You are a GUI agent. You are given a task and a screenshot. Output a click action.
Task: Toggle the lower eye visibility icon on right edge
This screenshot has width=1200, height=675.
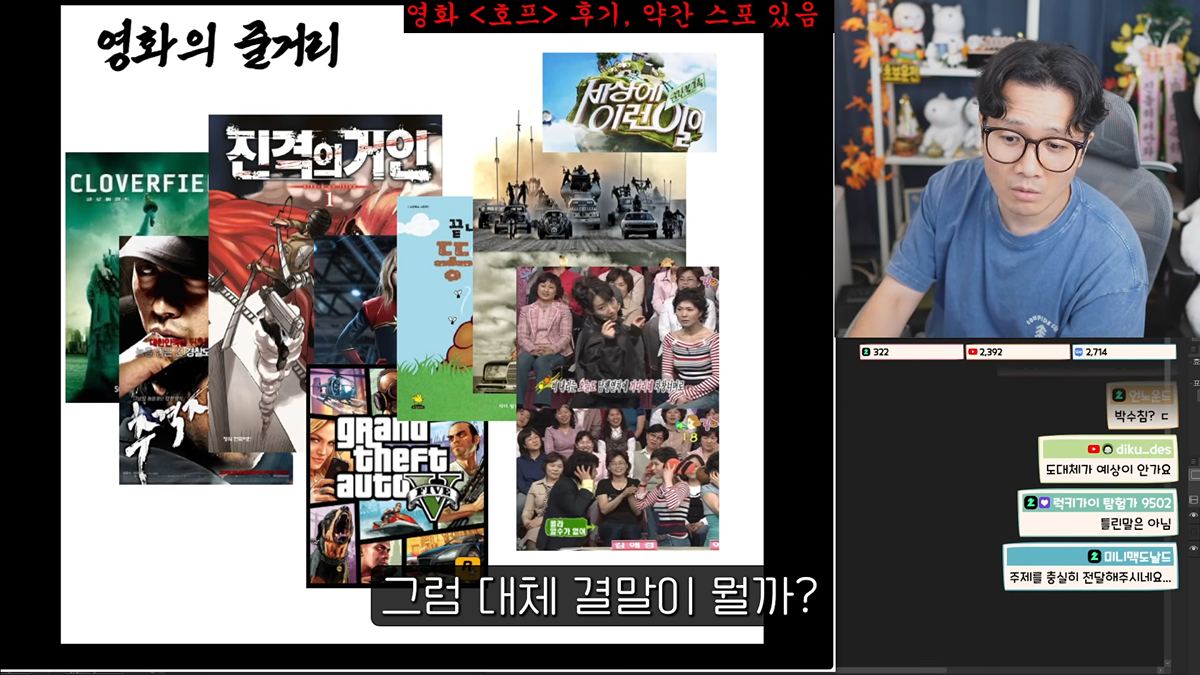pyautogui.click(x=1194, y=549)
